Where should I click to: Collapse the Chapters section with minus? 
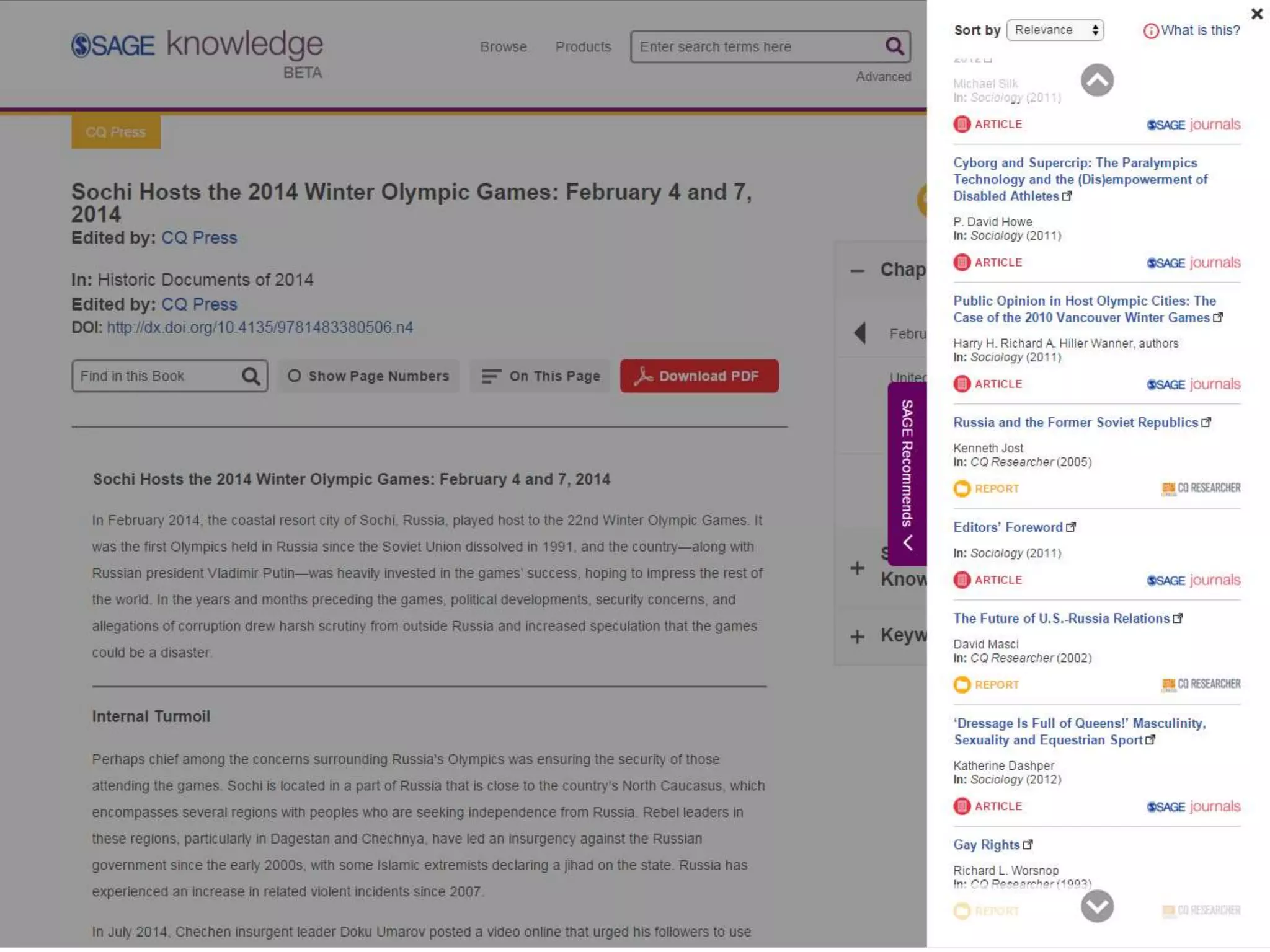click(857, 271)
